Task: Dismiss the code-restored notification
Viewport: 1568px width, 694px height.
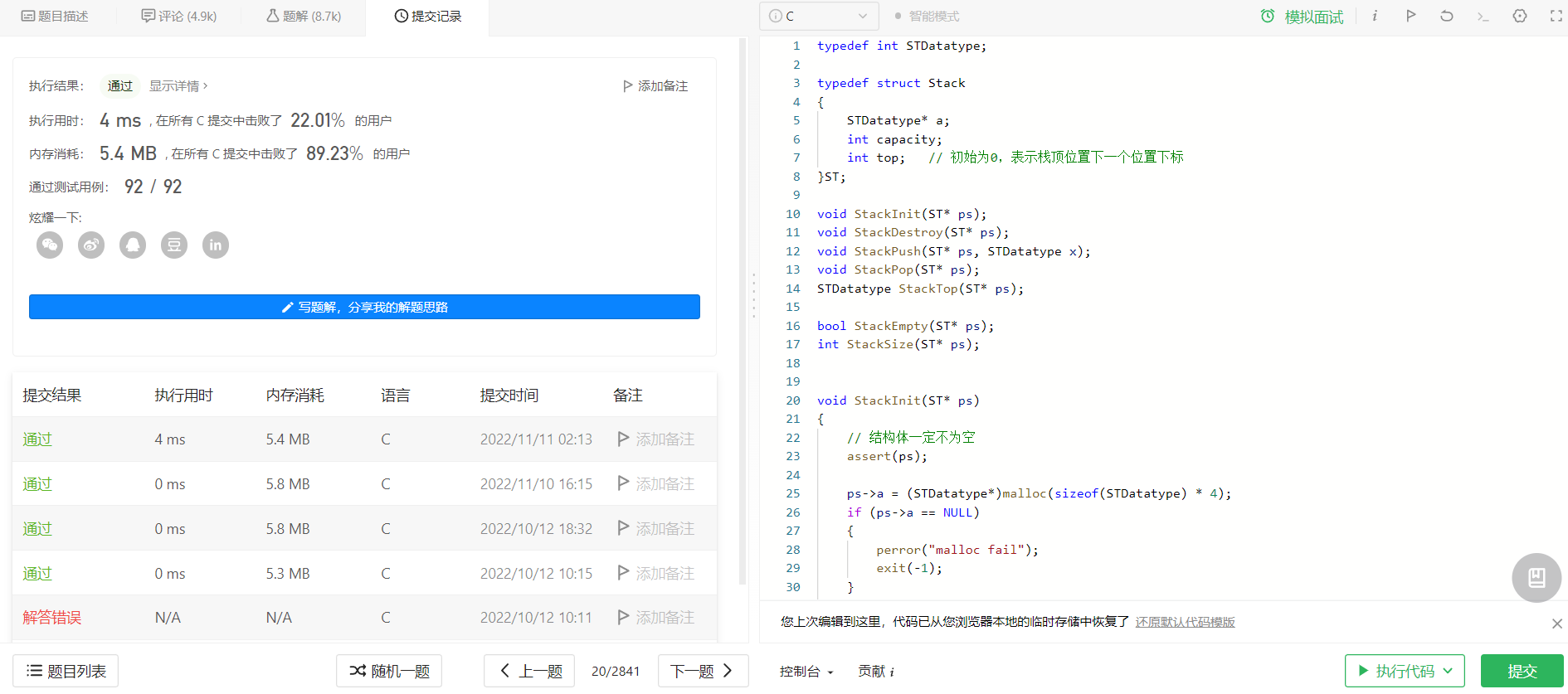Action: pos(1556,624)
